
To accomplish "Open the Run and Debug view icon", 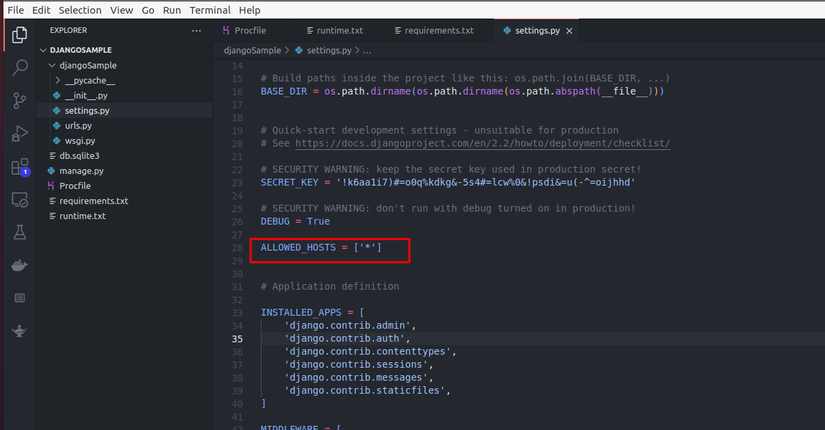I will point(19,134).
